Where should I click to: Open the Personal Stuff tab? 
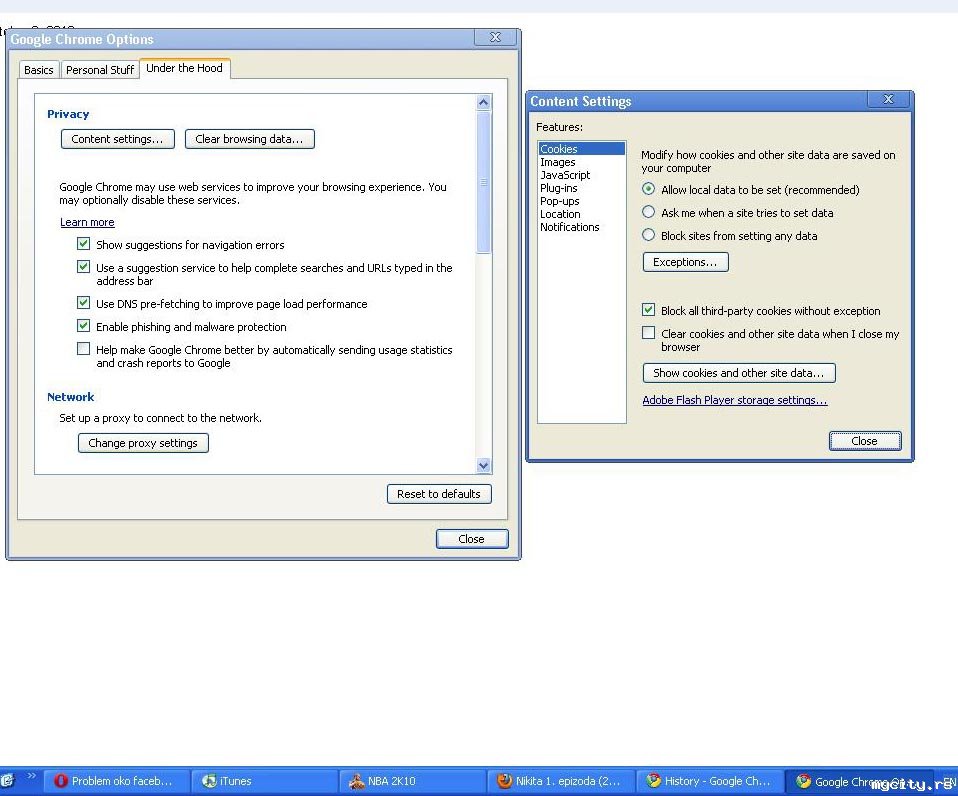(x=100, y=70)
